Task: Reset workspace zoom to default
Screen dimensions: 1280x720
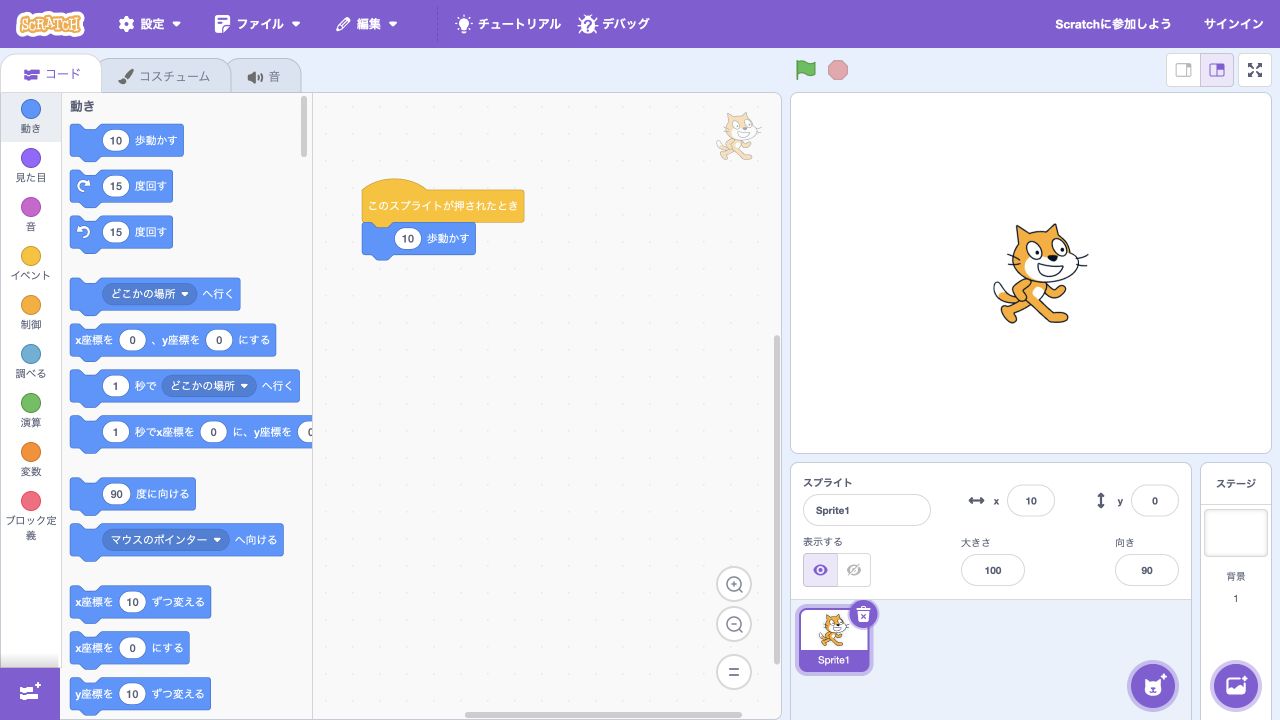Action: pyautogui.click(x=734, y=673)
